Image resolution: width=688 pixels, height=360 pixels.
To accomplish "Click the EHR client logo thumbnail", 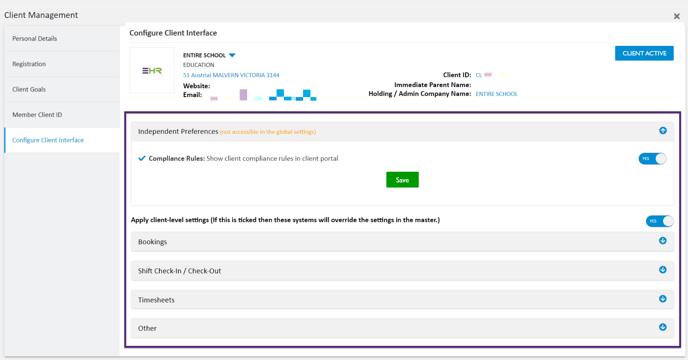I will pos(152,71).
